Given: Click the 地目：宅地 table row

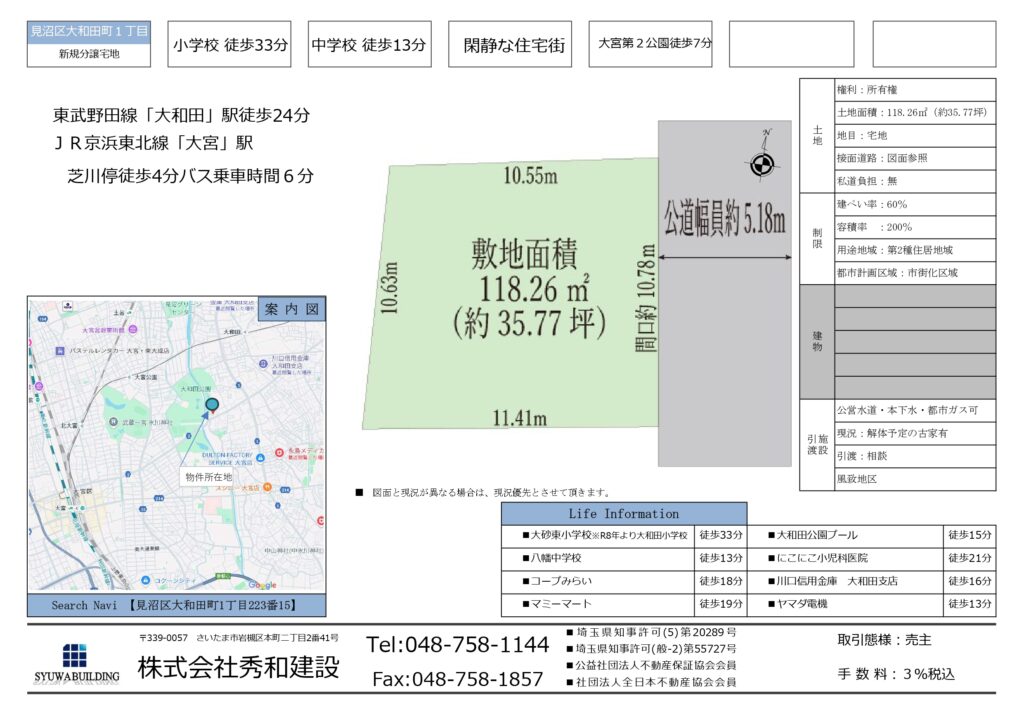Looking at the screenshot, I should 915,136.
